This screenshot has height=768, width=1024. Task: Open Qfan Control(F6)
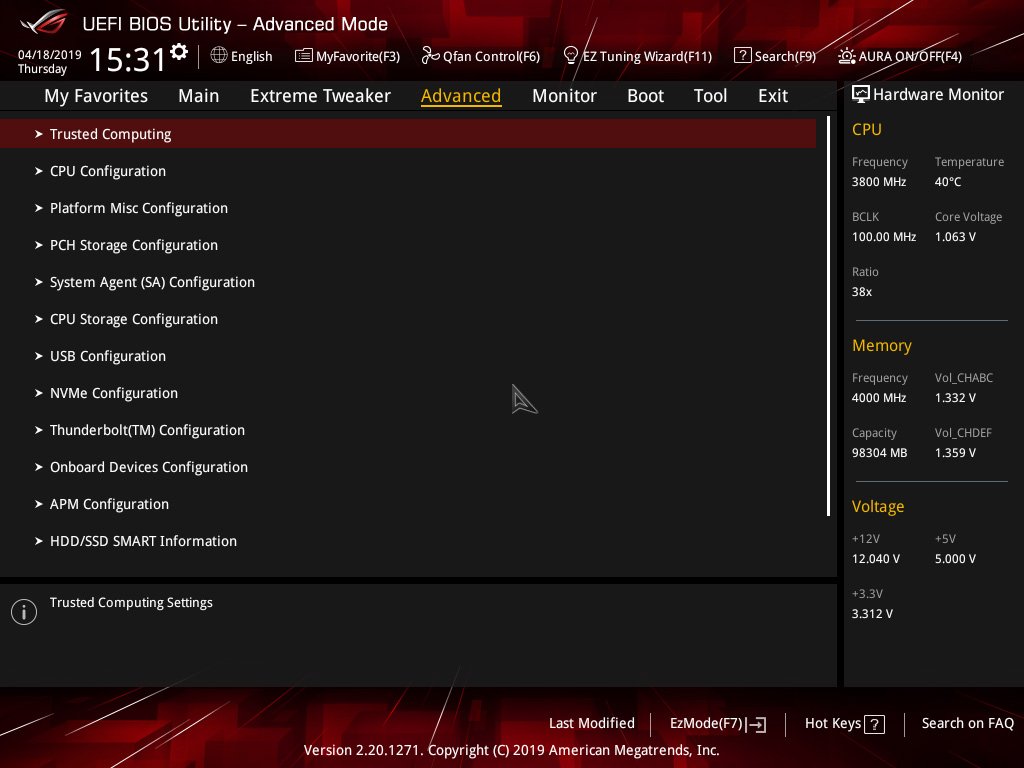[x=481, y=56]
